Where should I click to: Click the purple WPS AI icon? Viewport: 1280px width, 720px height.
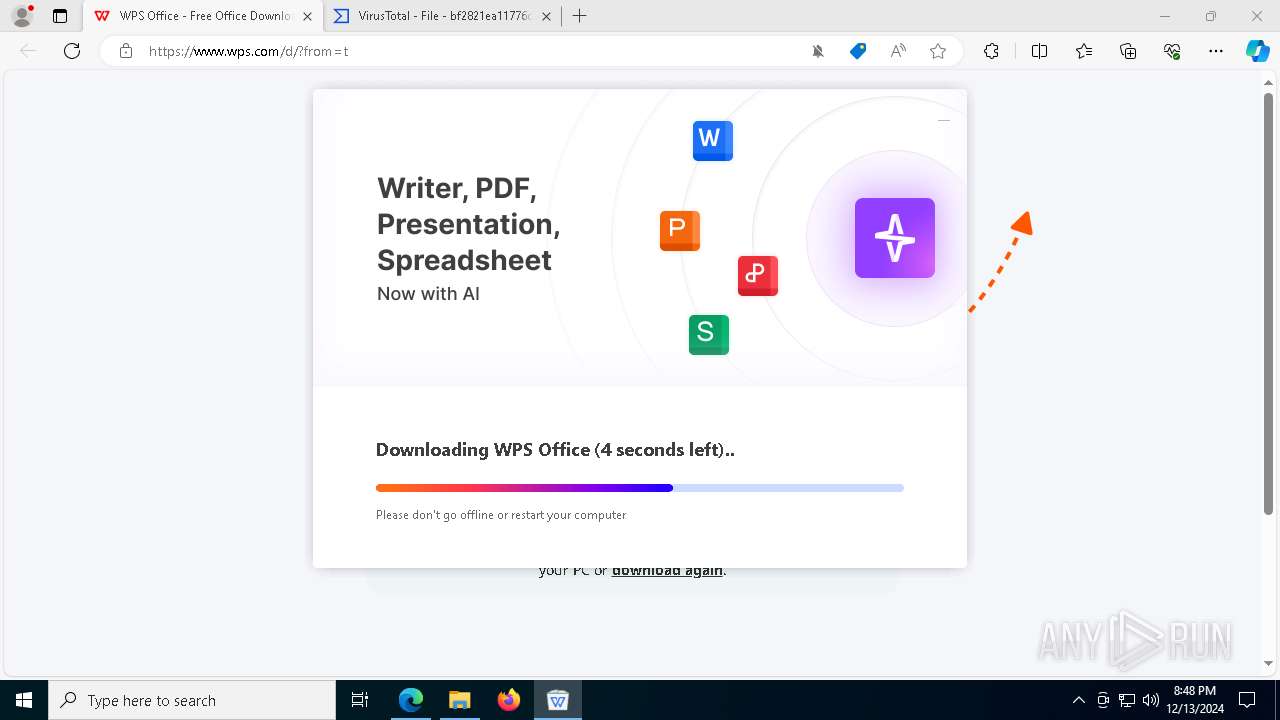(x=895, y=238)
